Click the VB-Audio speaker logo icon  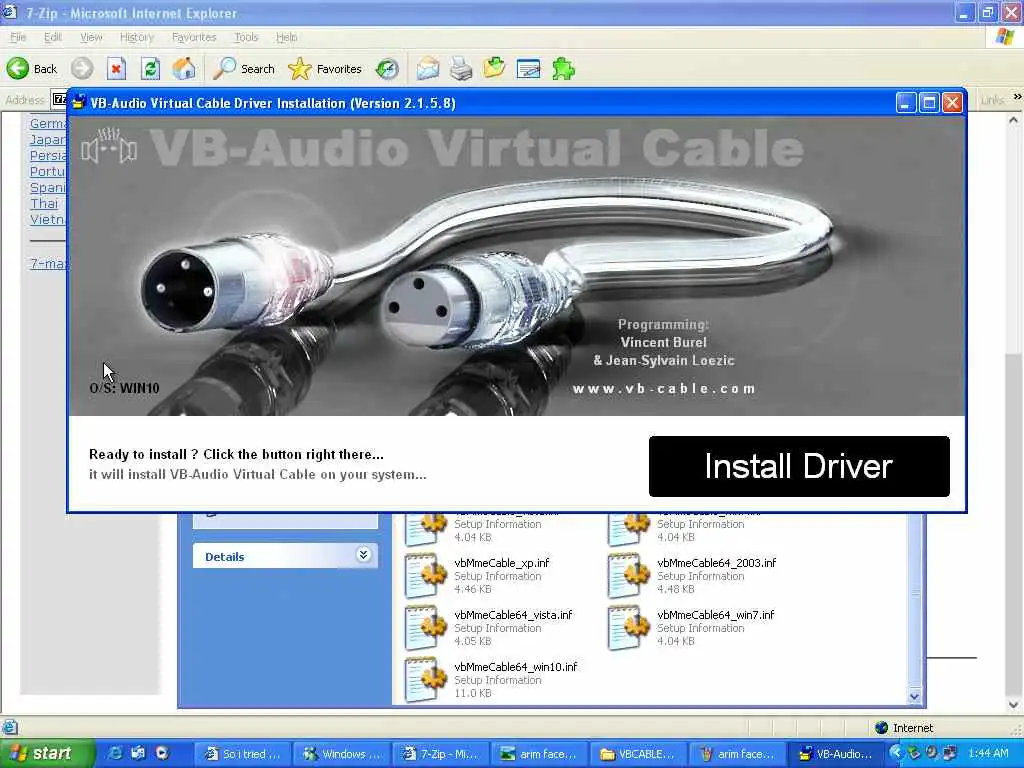pyautogui.click(x=109, y=146)
